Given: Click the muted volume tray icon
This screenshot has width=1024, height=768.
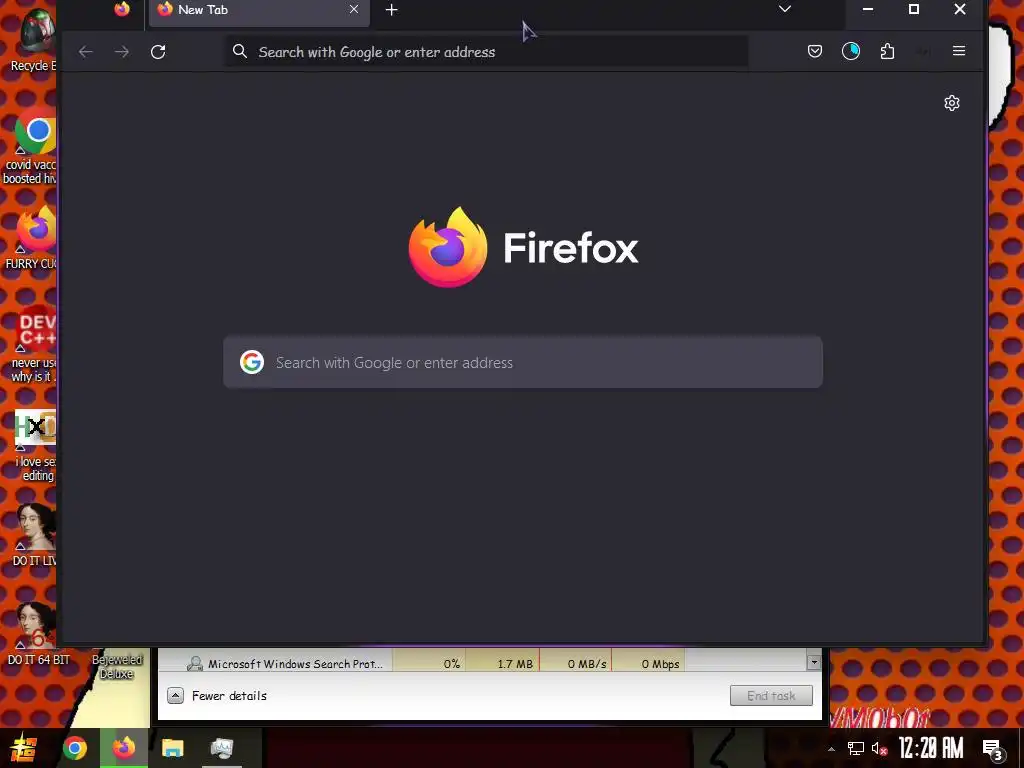Looking at the screenshot, I should 879,748.
